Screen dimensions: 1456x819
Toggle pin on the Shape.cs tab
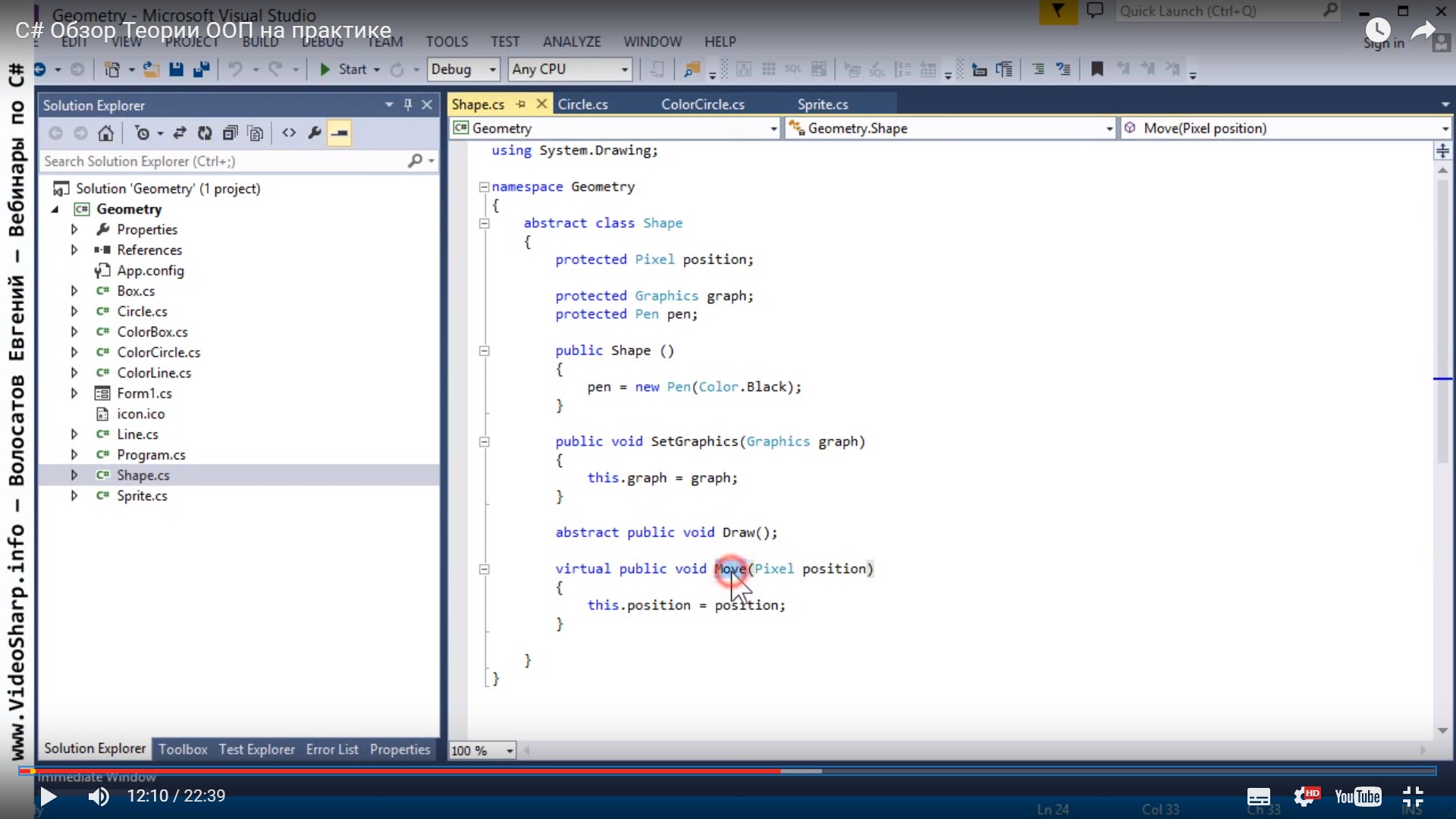coord(521,104)
